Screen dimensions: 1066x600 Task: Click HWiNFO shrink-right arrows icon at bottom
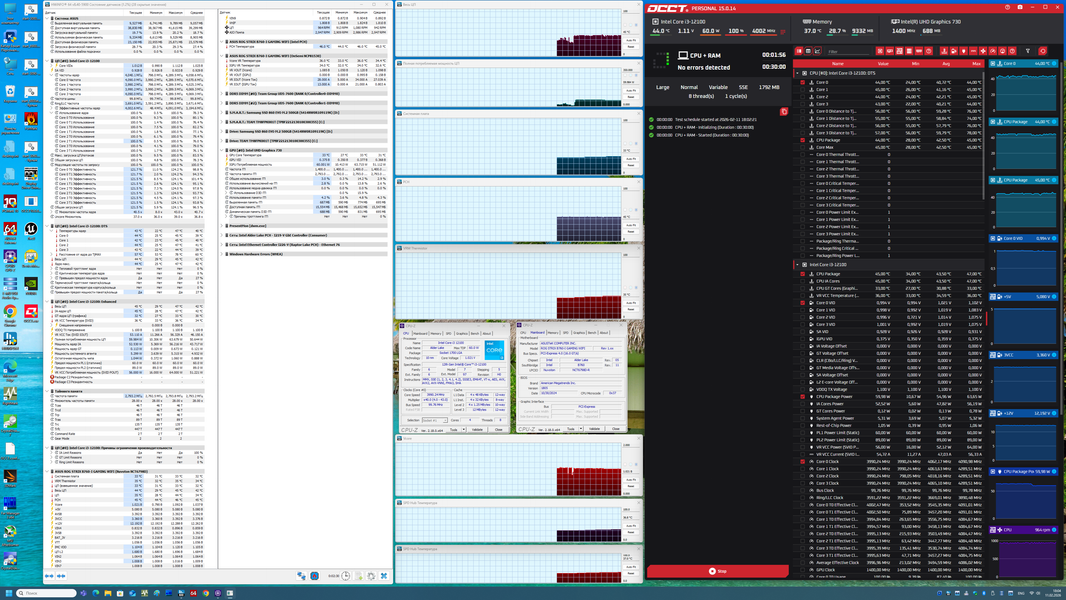tap(61, 576)
